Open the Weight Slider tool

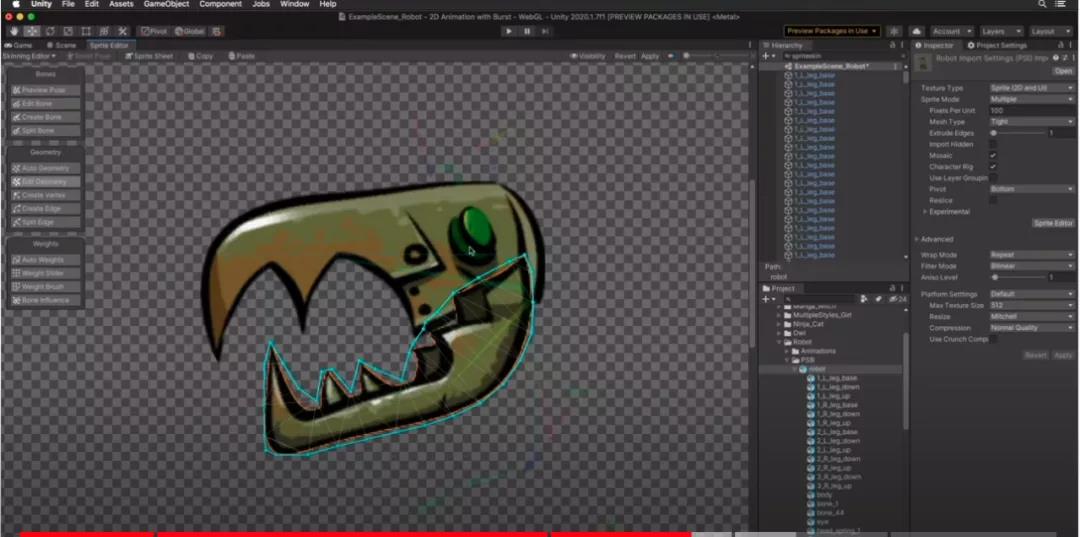(45, 273)
